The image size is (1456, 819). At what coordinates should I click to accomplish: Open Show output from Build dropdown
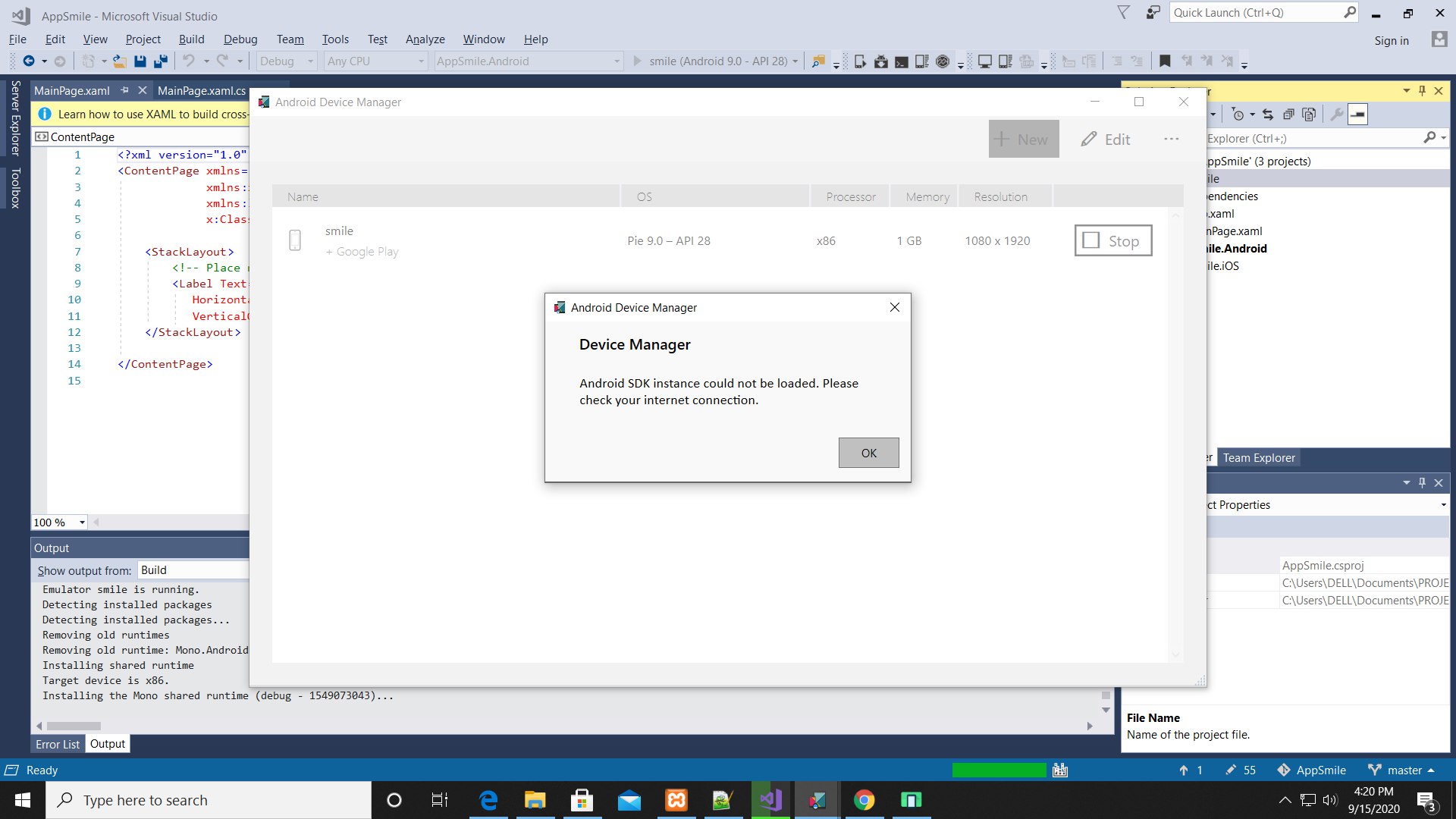click(x=193, y=570)
